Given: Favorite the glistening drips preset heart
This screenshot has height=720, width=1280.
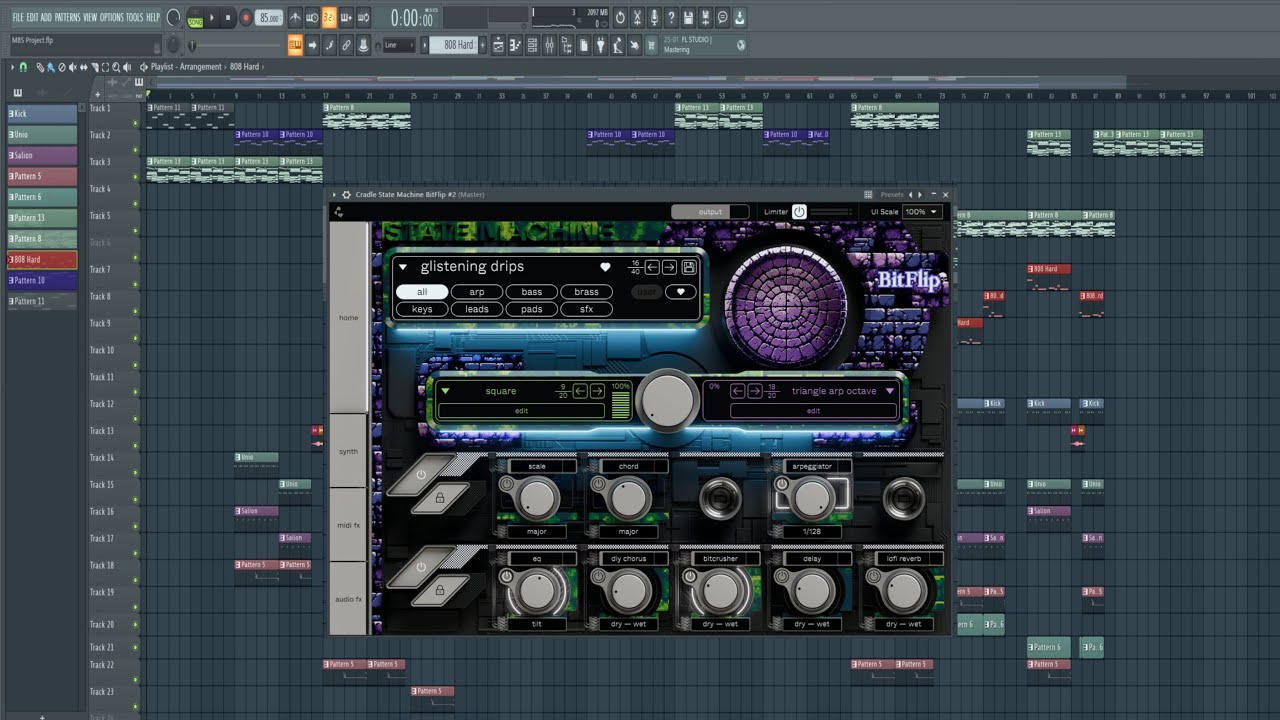Looking at the screenshot, I should pyautogui.click(x=605, y=267).
